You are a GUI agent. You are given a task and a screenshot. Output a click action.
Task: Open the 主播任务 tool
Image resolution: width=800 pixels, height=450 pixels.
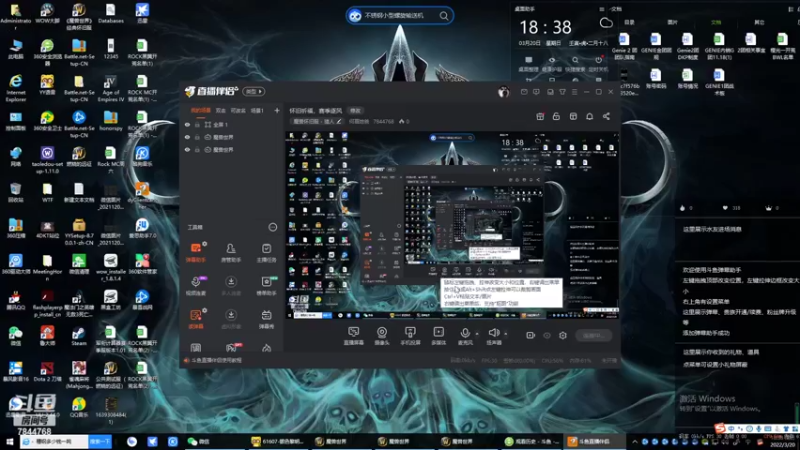tap(266, 253)
